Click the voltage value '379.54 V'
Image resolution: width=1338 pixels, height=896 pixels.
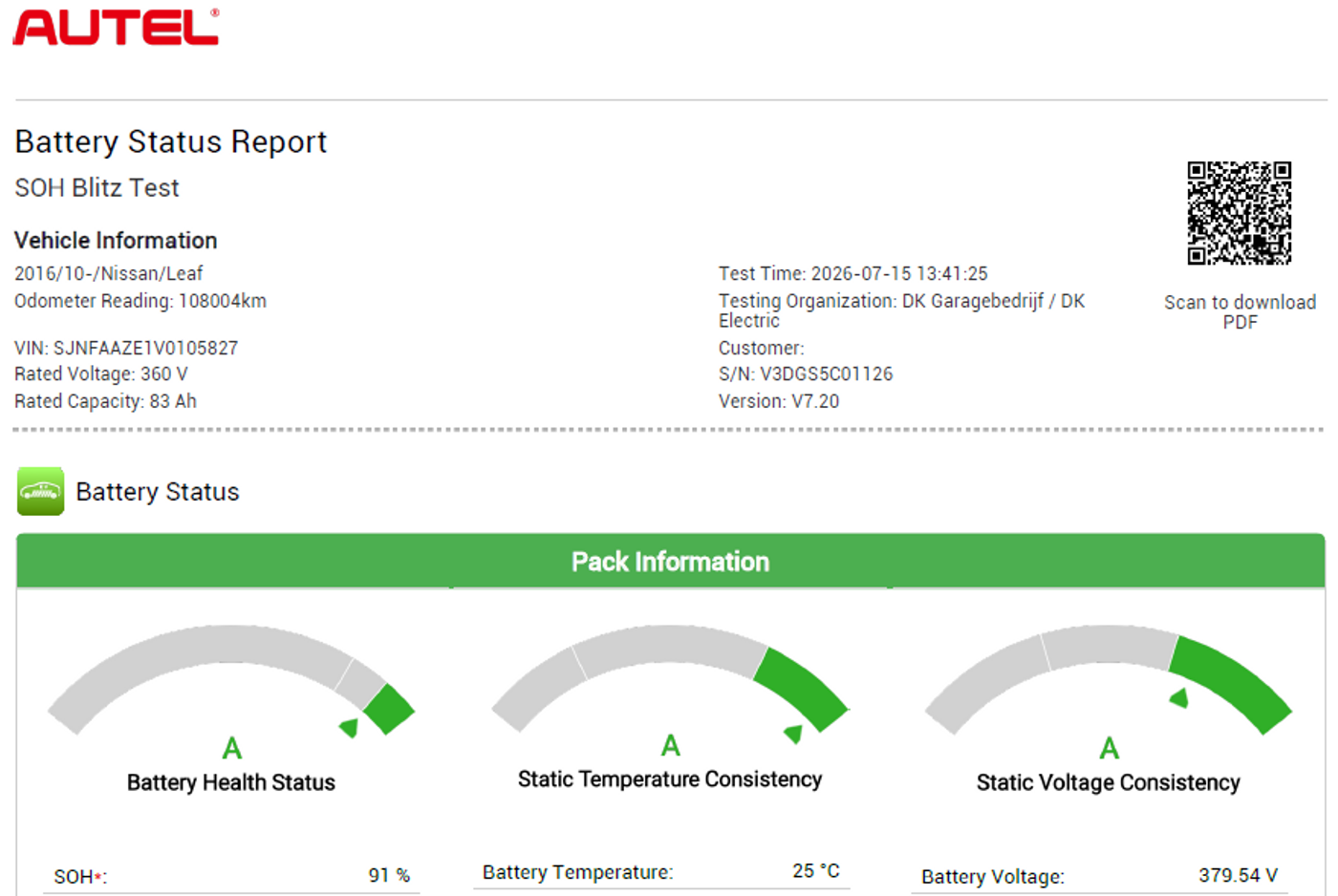pyautogui.click(x=1239, y=875)
